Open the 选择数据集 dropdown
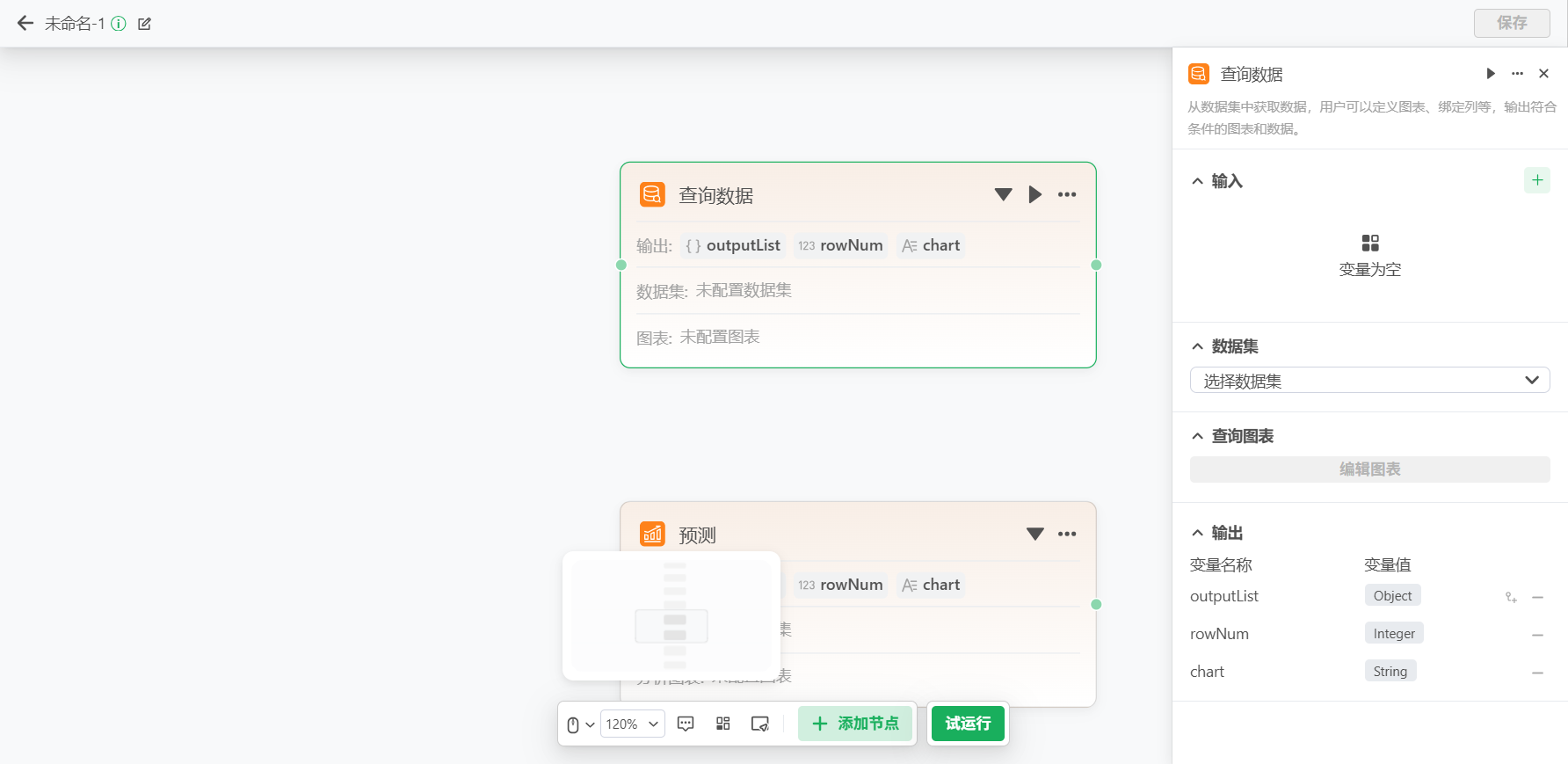 click(1368, 380)
